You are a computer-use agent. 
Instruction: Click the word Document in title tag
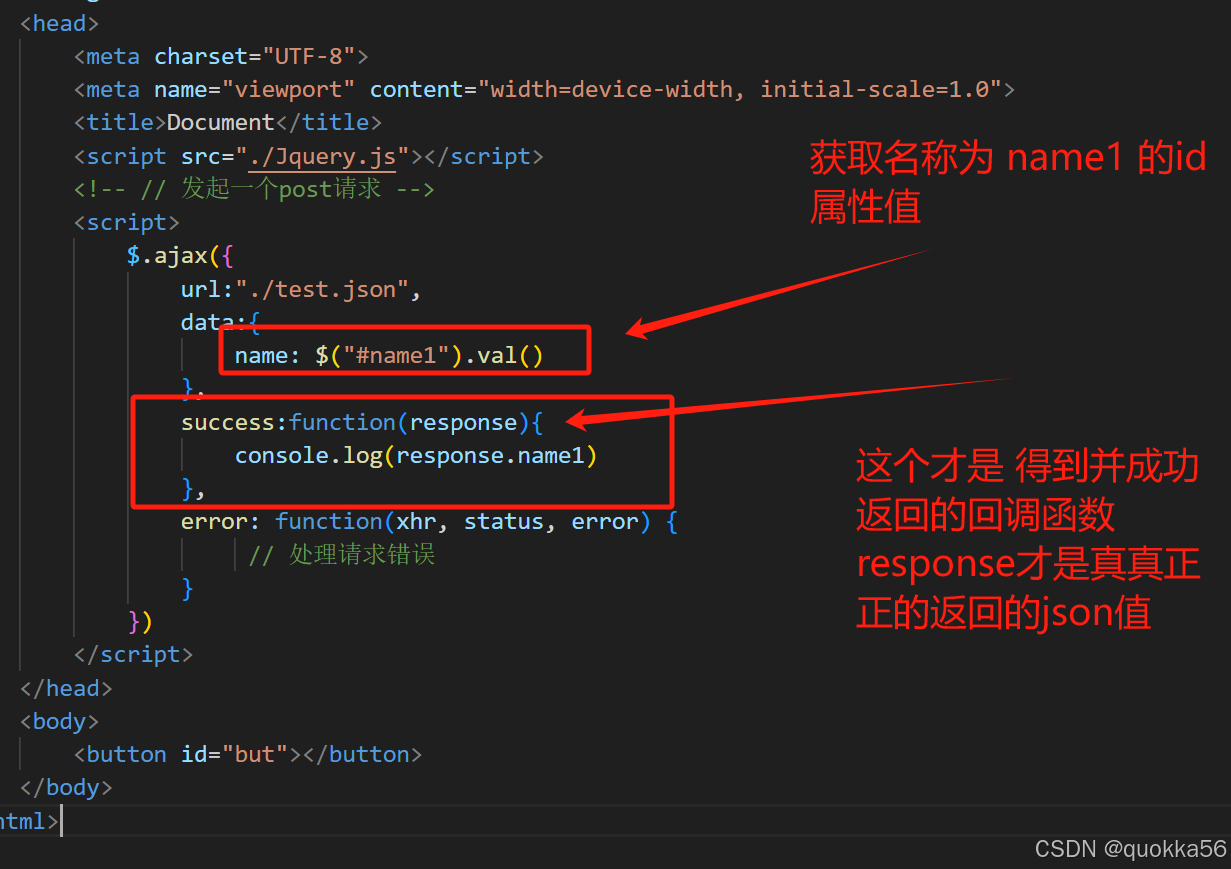point(221,122)
